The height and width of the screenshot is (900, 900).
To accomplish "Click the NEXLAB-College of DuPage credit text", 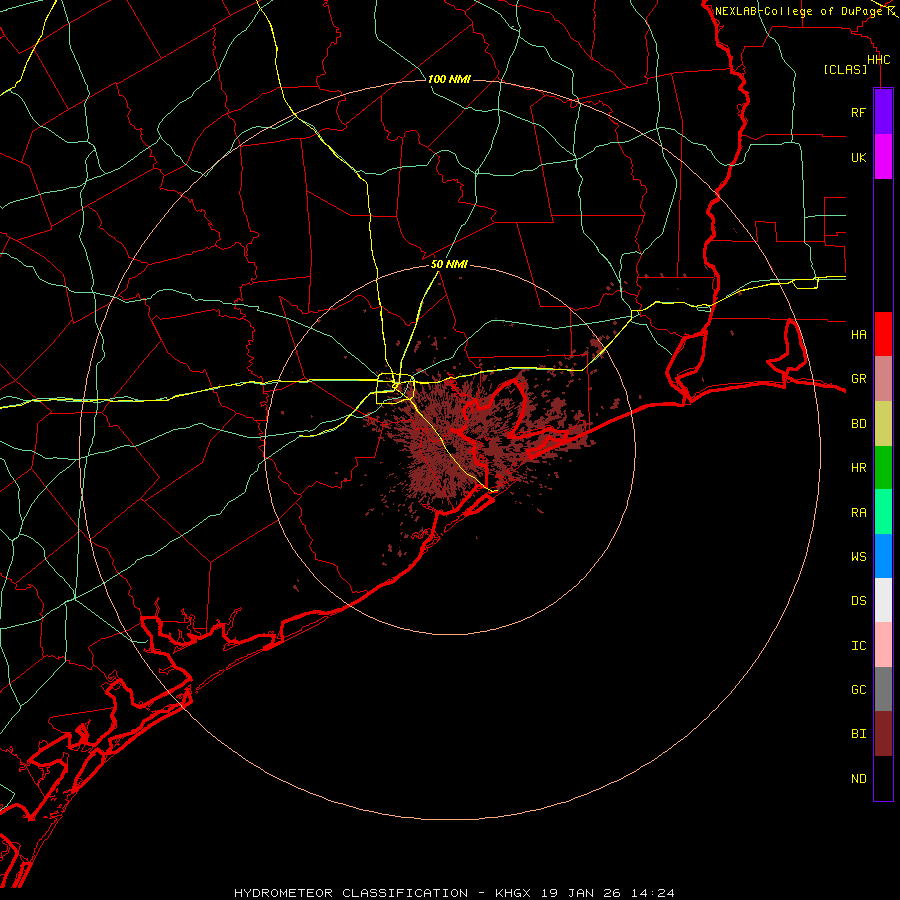I will point(799,11).
